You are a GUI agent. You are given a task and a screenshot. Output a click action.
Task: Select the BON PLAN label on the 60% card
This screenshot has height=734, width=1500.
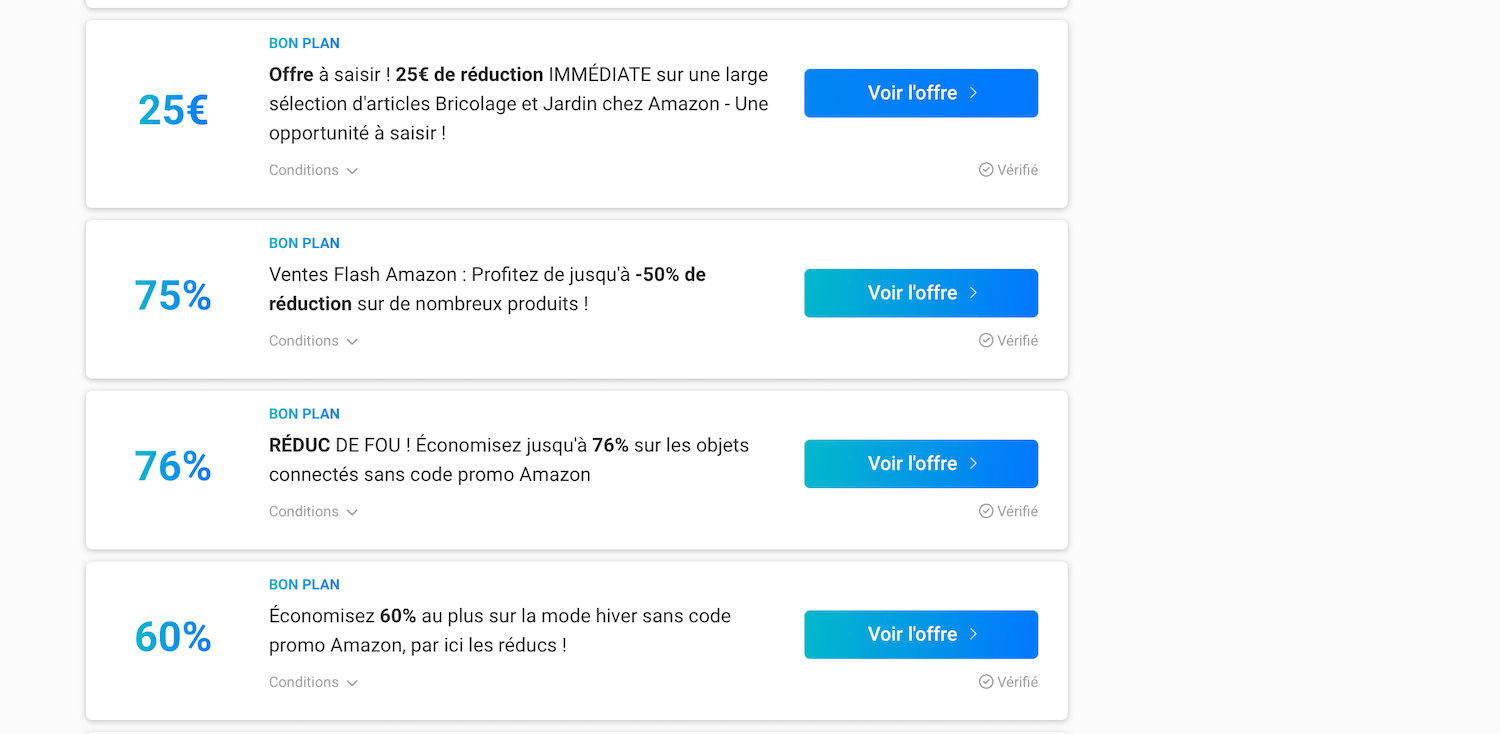tap(304, 584)
